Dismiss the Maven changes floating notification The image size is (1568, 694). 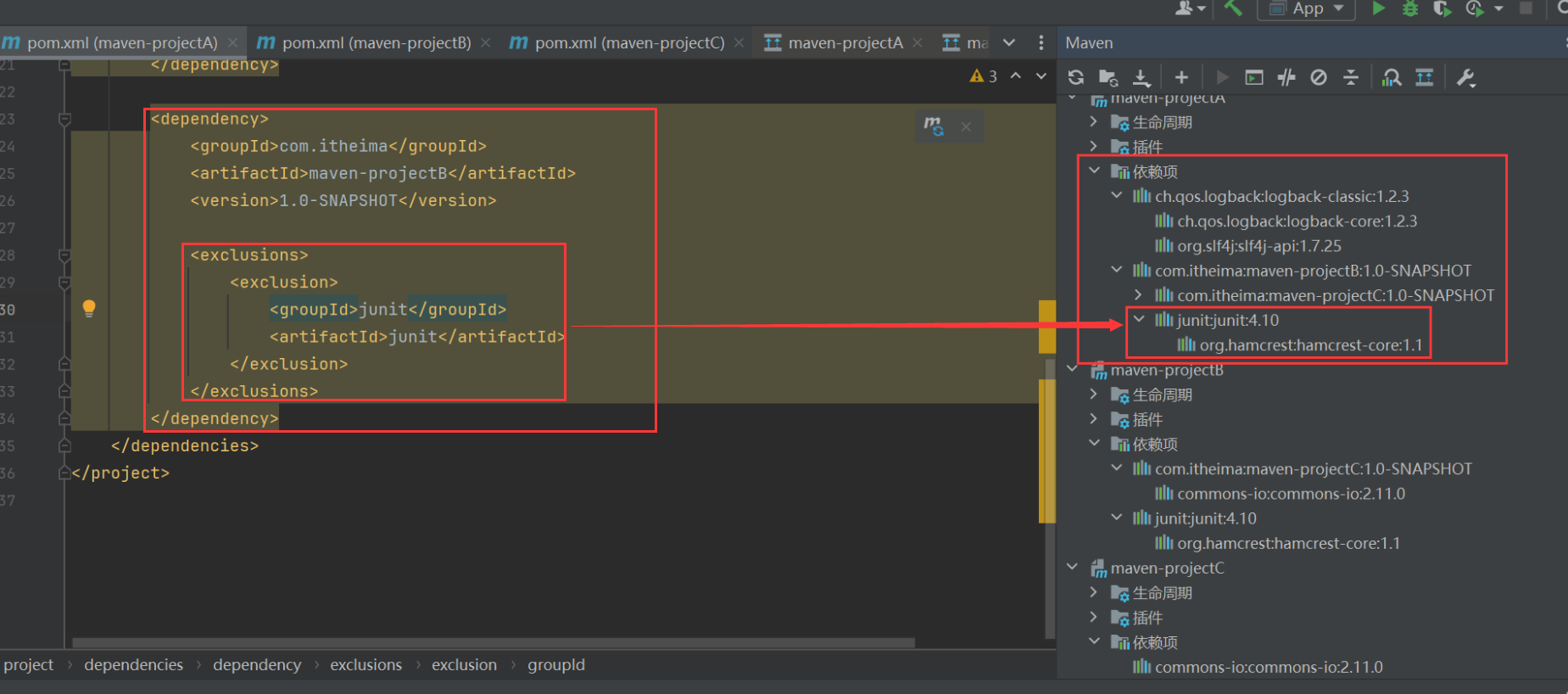(966, 127)
